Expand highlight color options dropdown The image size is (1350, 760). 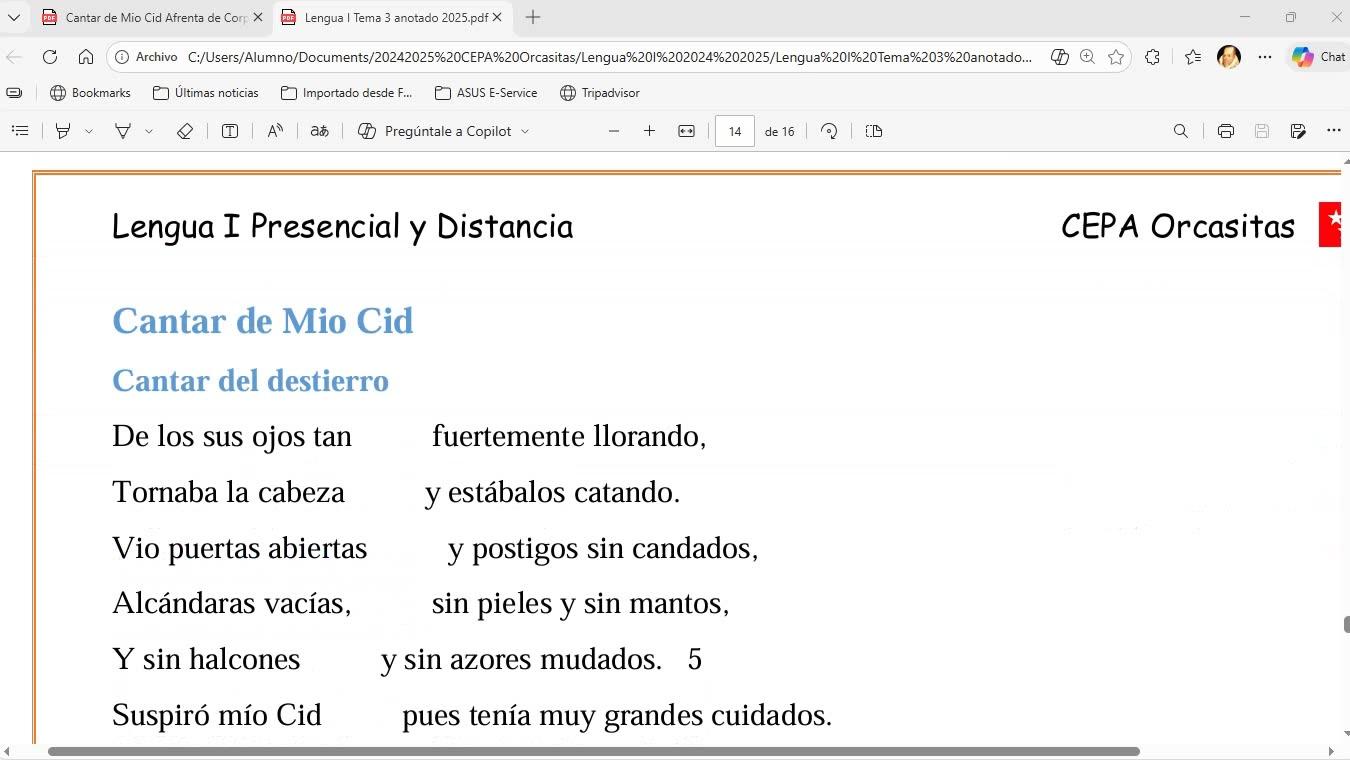click(x=89, y=131)
